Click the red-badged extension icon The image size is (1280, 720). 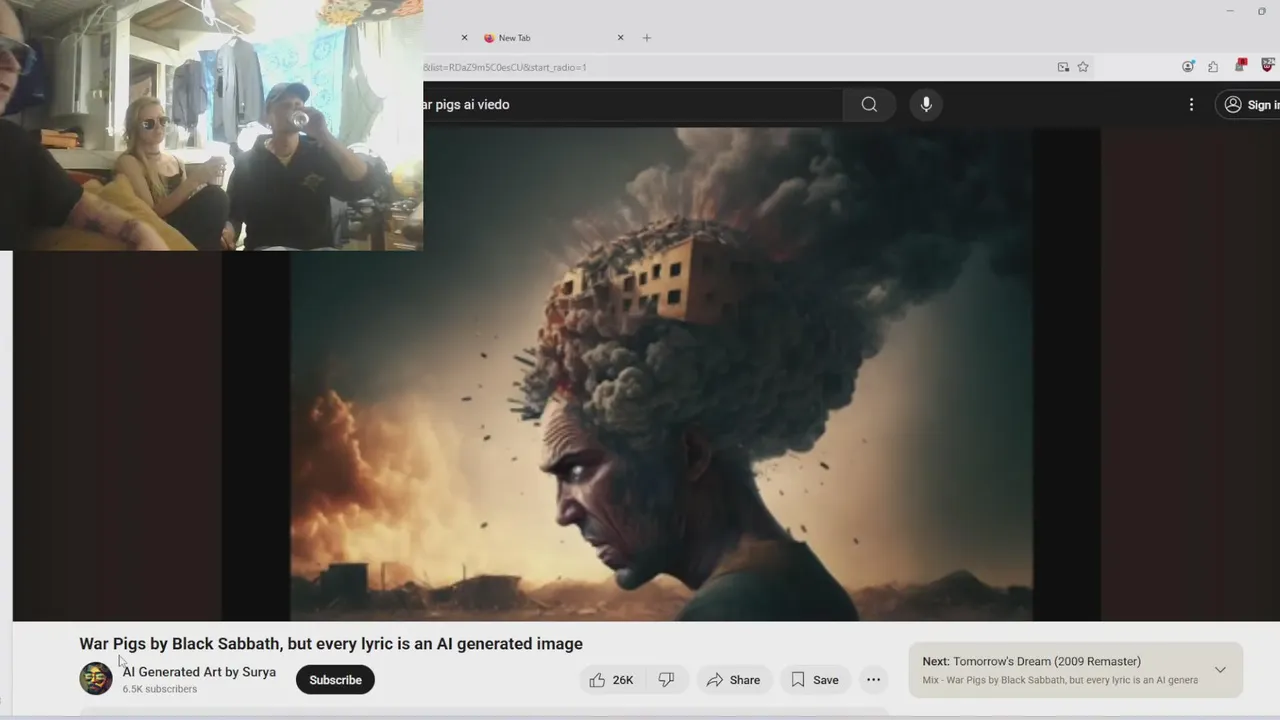click(1241, 66)
